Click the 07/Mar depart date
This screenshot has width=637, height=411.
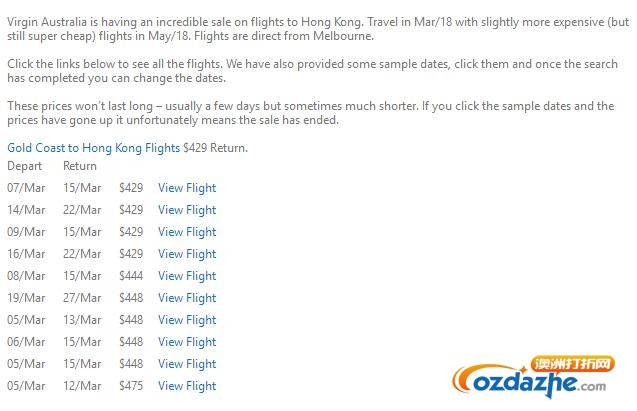[x=26, y=188]
